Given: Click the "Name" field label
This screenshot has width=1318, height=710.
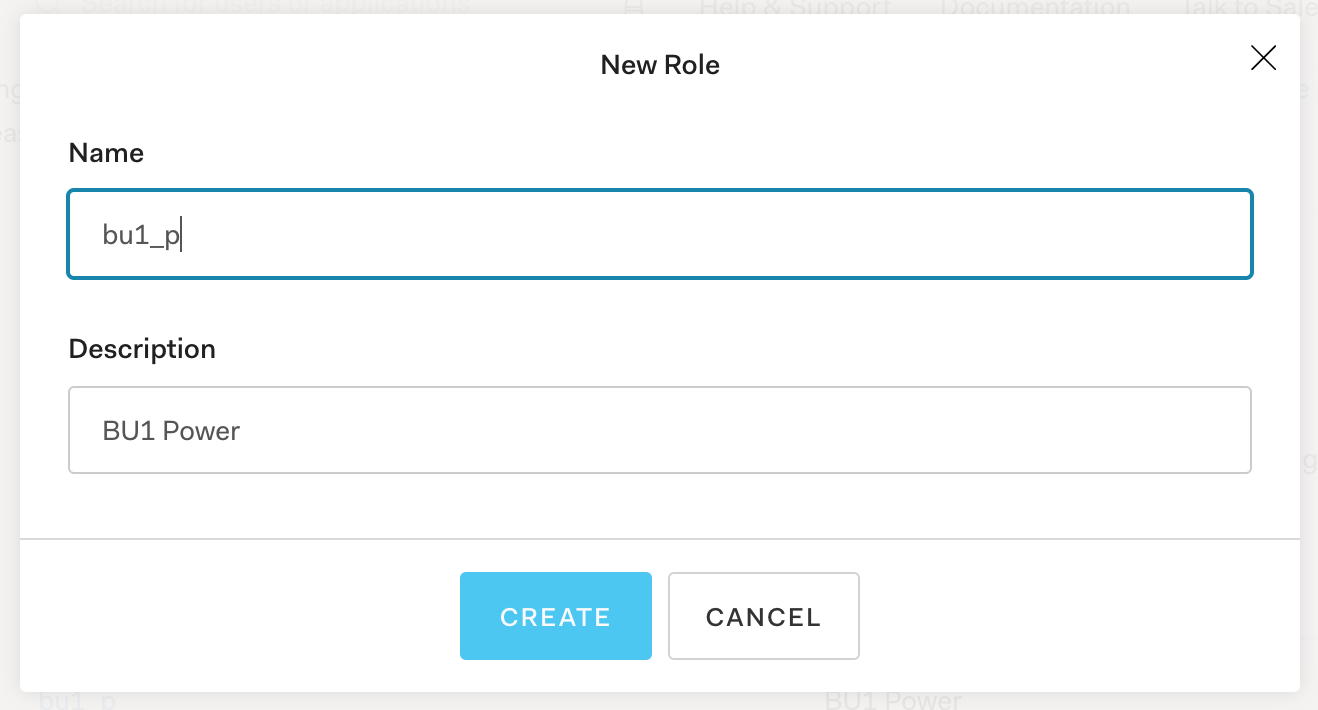Looking at the screenshot, I should pyautogui.click(x=106, y=153).
